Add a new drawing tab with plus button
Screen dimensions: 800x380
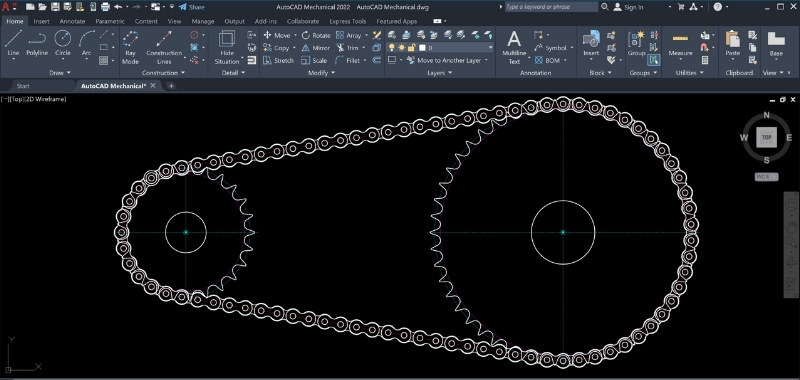(x=171, y=86)
